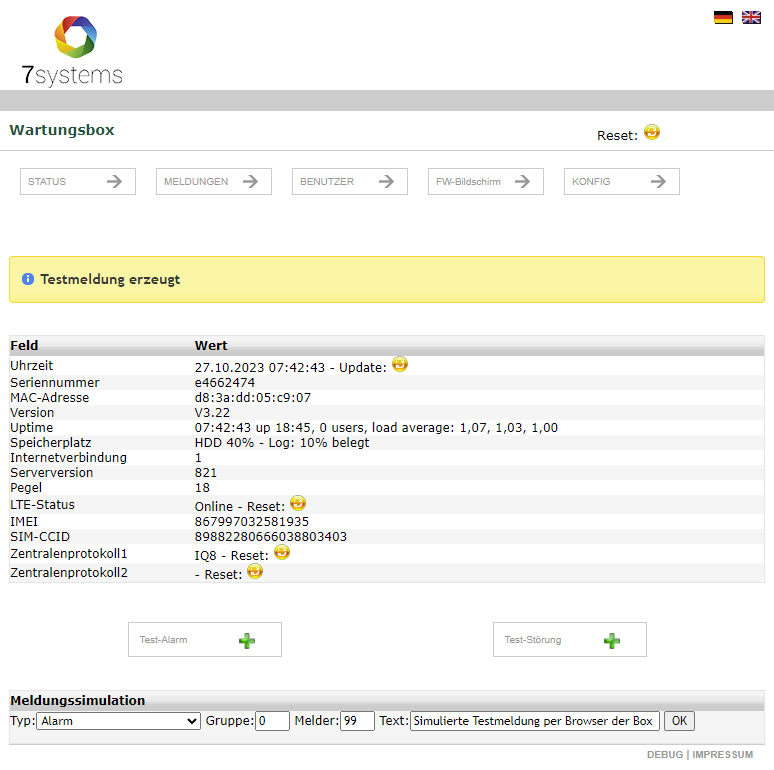Image resolution: width=774 pixels, height=770 pixels.
Task: Open the FW-Bildschirm page
Action: 486,182
